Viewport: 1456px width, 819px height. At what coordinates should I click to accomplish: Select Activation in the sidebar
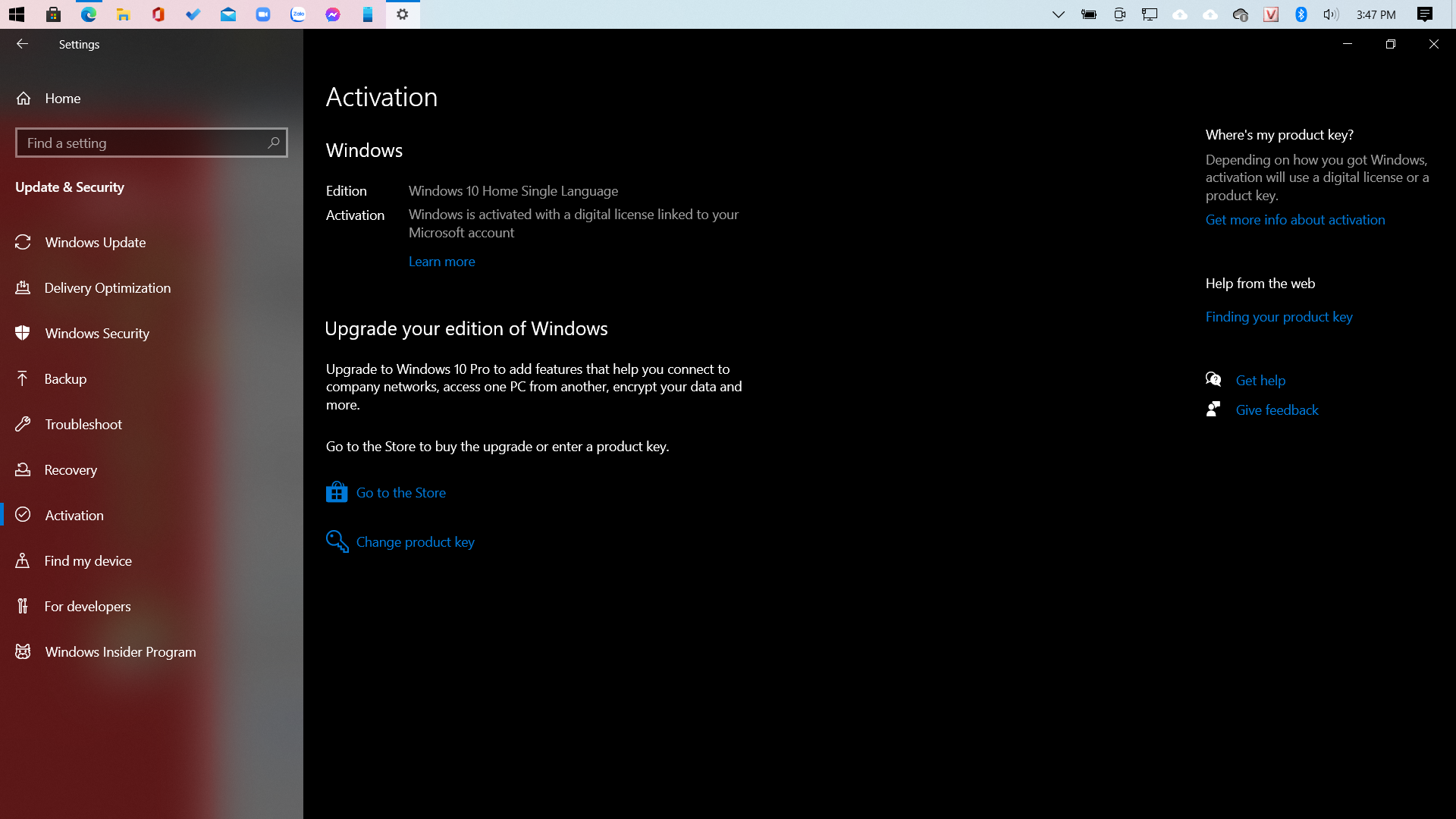coord(152,515)
